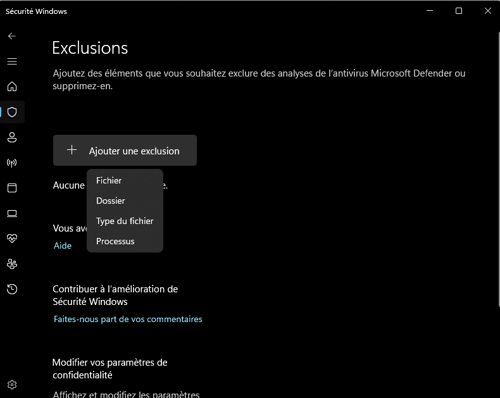This screenshot has height=398, width=500.
Task: Choose Dossier from the exclusion menu
Action: (125, 201)
